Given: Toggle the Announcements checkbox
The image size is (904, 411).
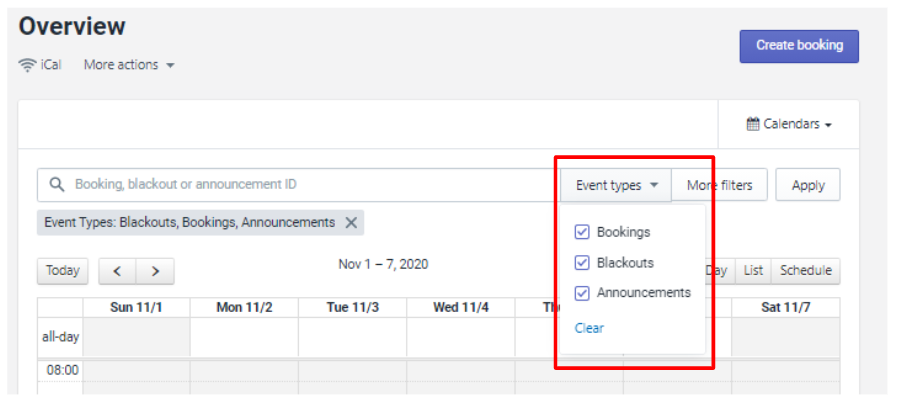Looking at the screenshot, I should click(x=582, y=293).
